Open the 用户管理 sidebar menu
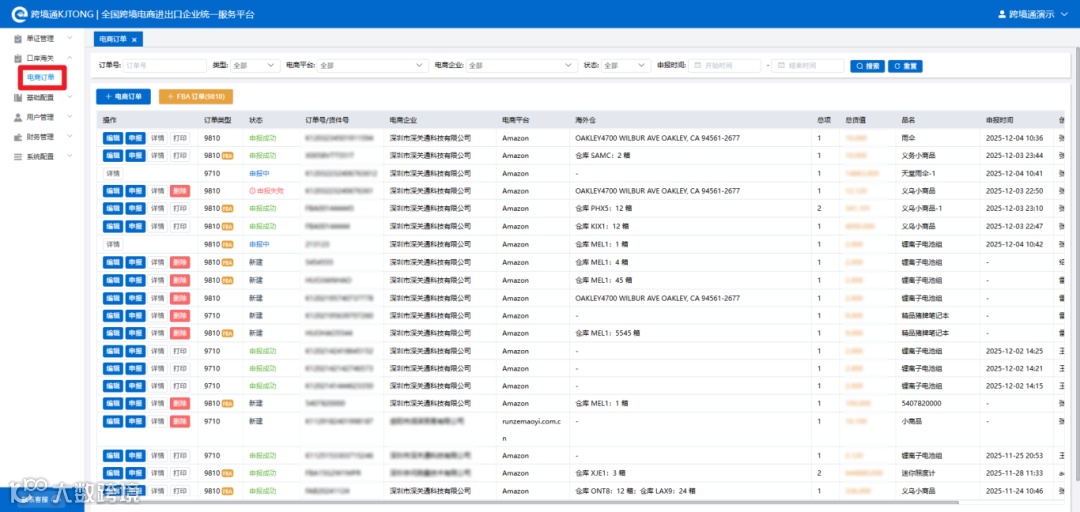Image resolution: width=1080 pixels, height=512 pixels. (42, 117)
